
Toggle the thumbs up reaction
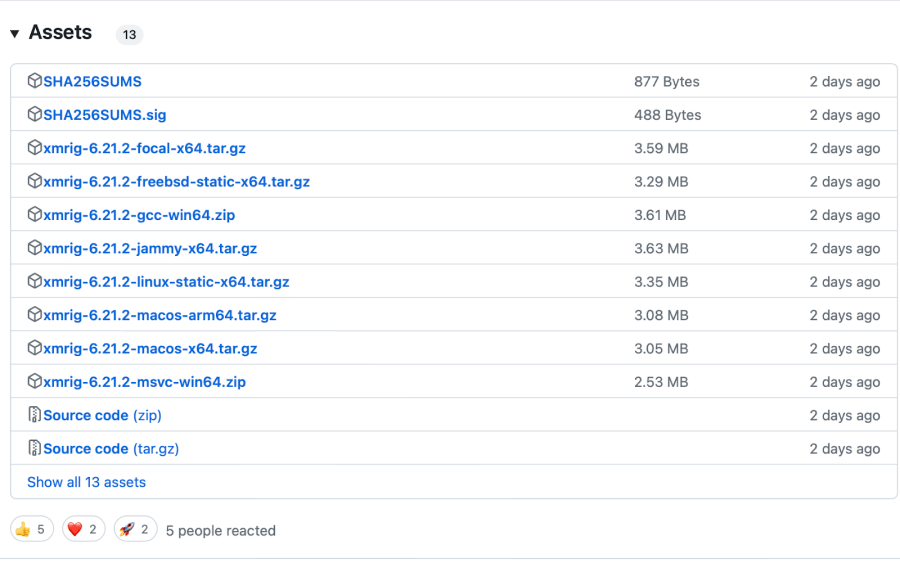pos(30,530)
